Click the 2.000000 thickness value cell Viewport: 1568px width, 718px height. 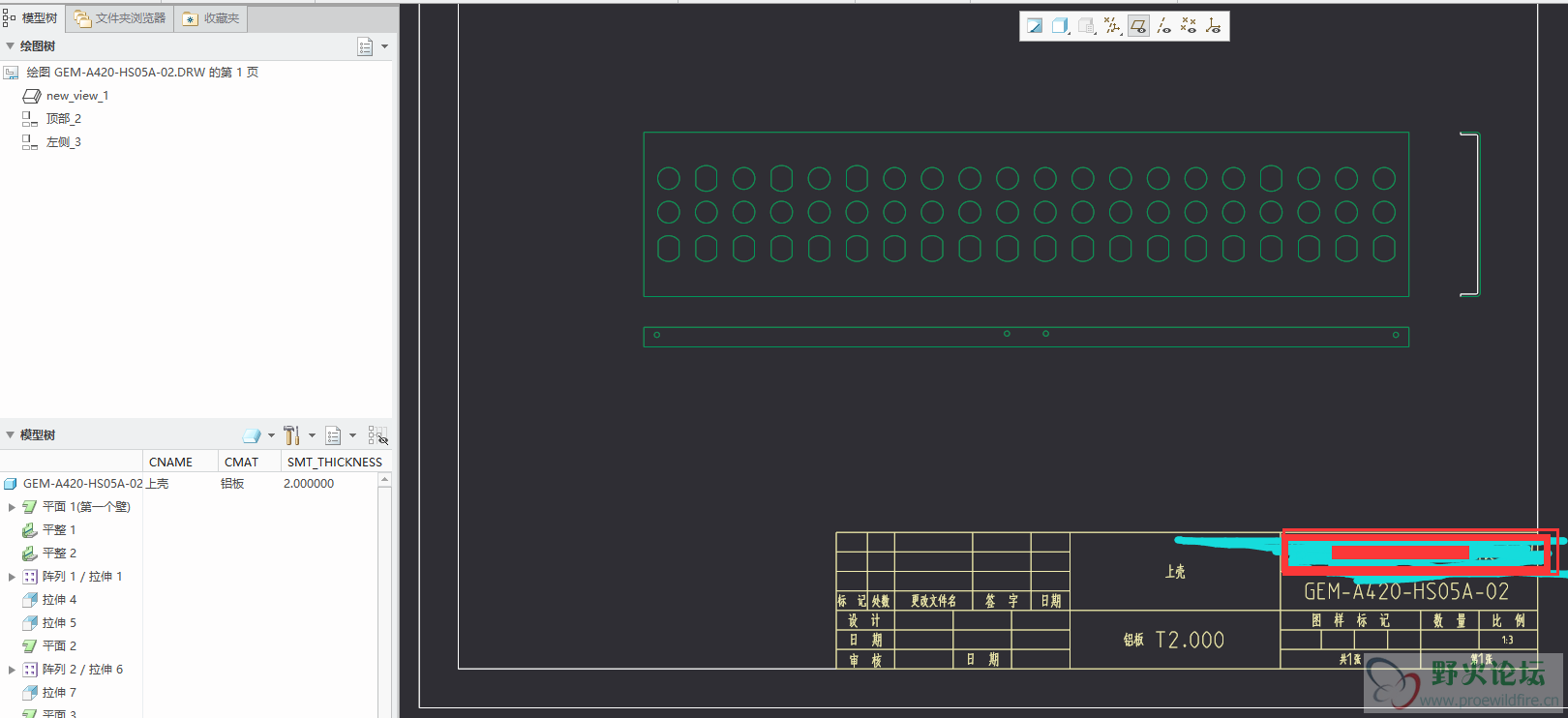coord(309,484)
